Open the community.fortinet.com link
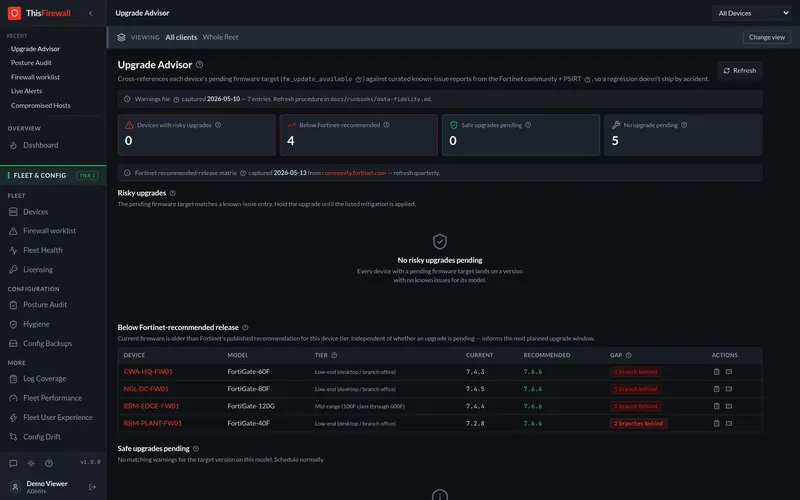The image size is (800, 500). pyautogui.click(x=354, y=173)
